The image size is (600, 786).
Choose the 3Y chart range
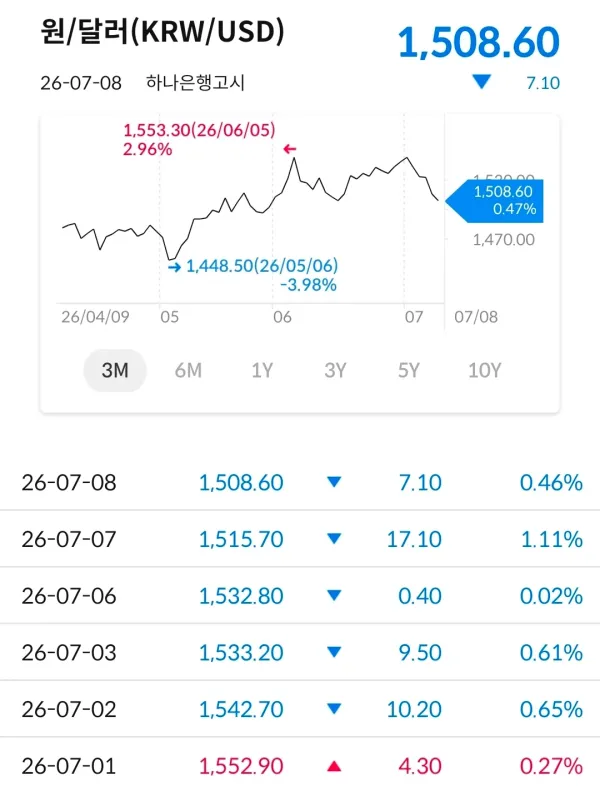point(335,370)
